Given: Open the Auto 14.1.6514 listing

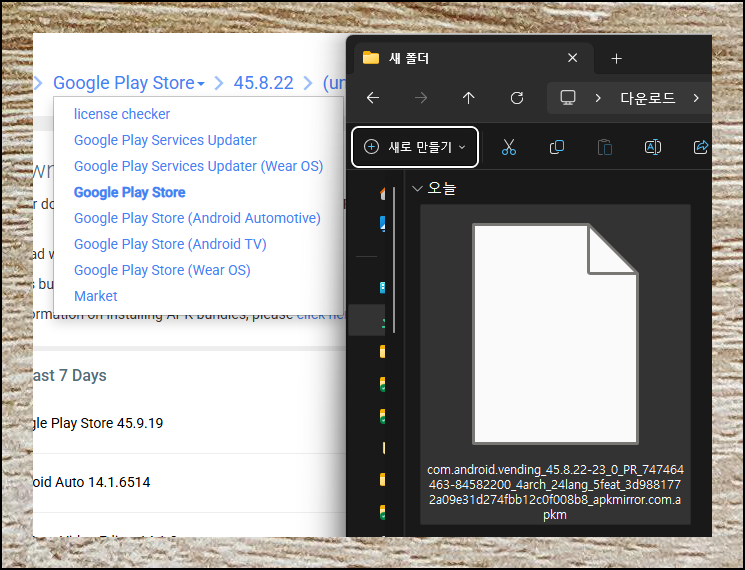Looking at the screenshot, I should pyautogui.click(x=92, y=482).
